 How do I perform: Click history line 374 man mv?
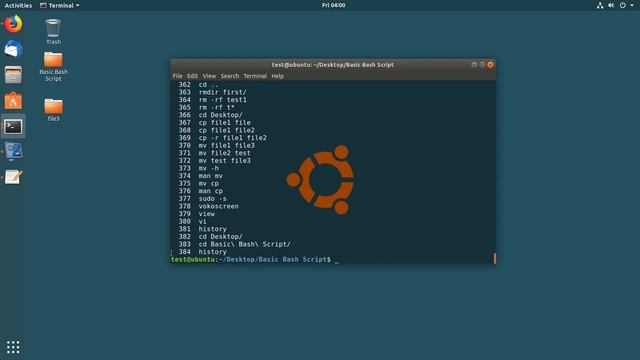[x=200, y=176]
